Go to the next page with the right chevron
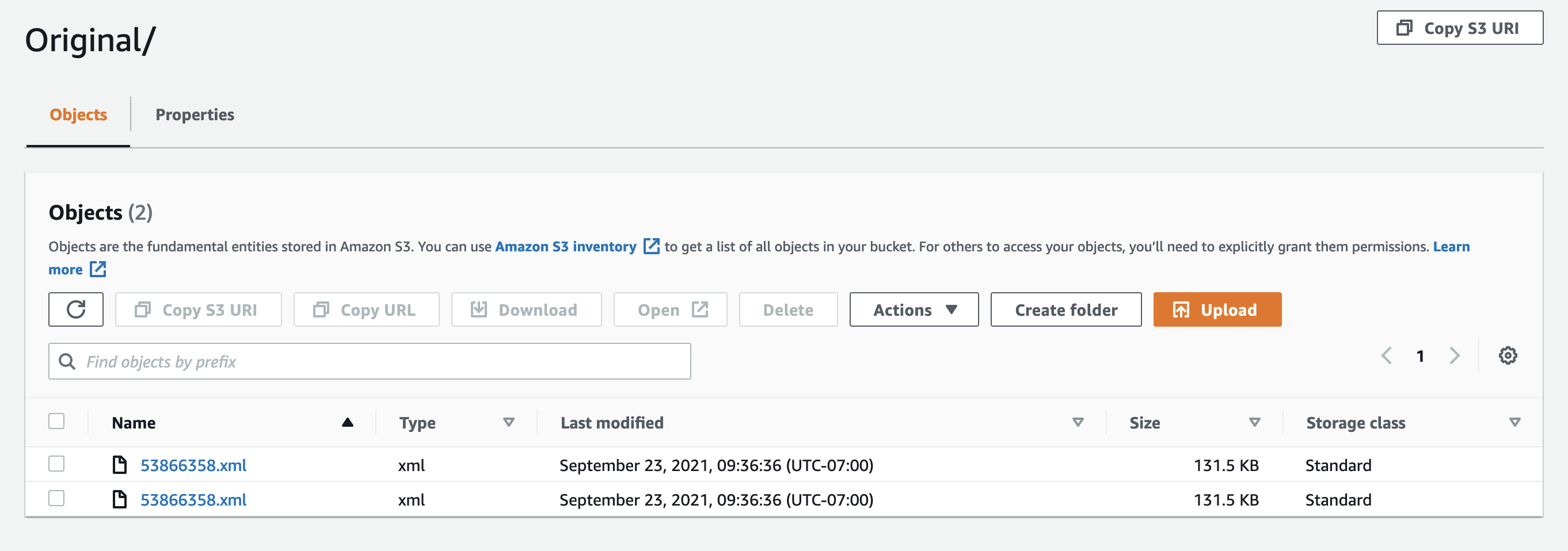This screenshot has height=551, width=1568. point(1454,356)
